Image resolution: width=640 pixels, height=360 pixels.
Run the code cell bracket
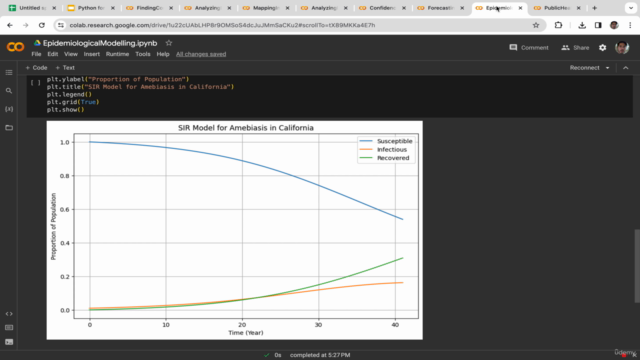36,82
